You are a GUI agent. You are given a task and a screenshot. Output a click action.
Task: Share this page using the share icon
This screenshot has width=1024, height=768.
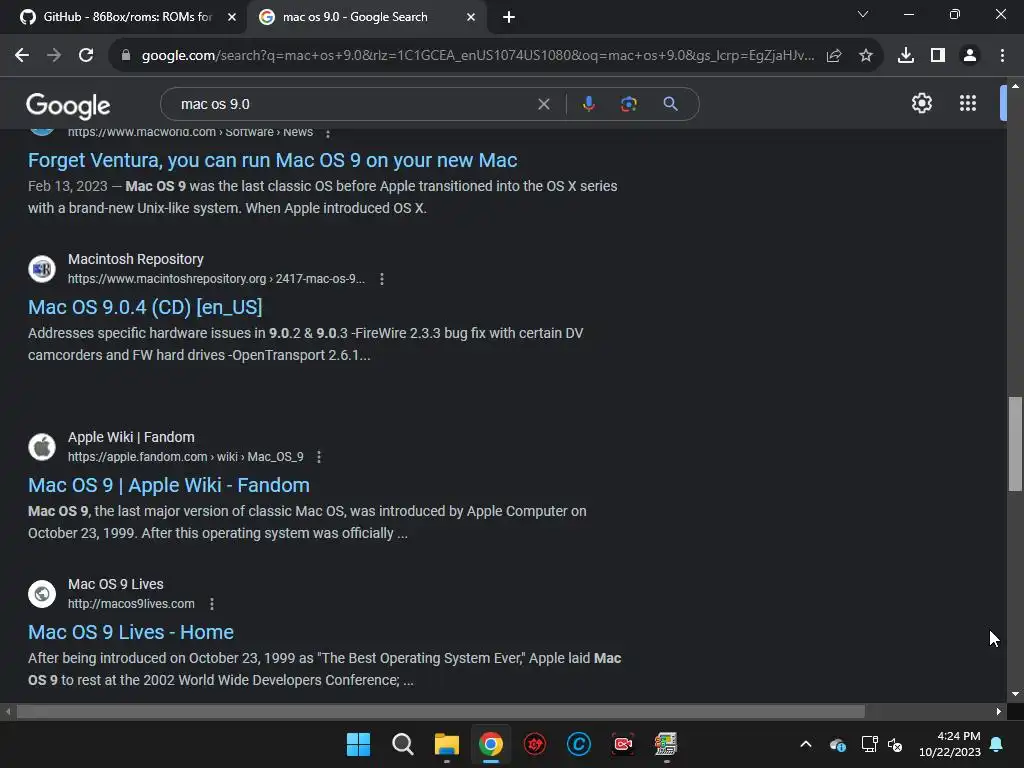[834, 56]
